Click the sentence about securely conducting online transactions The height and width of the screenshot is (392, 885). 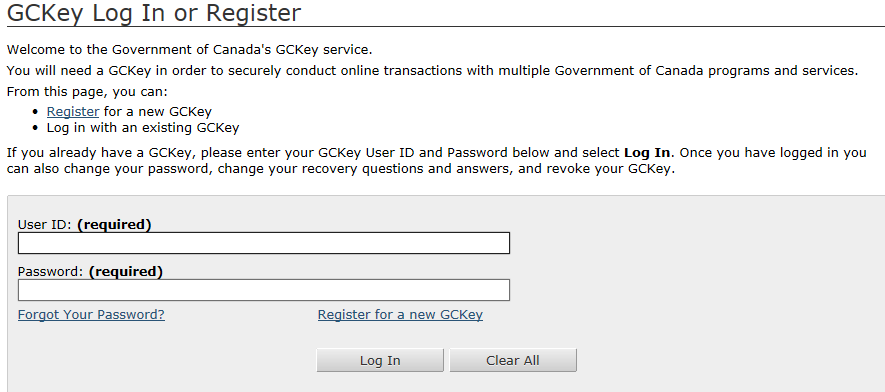point(432,71)
